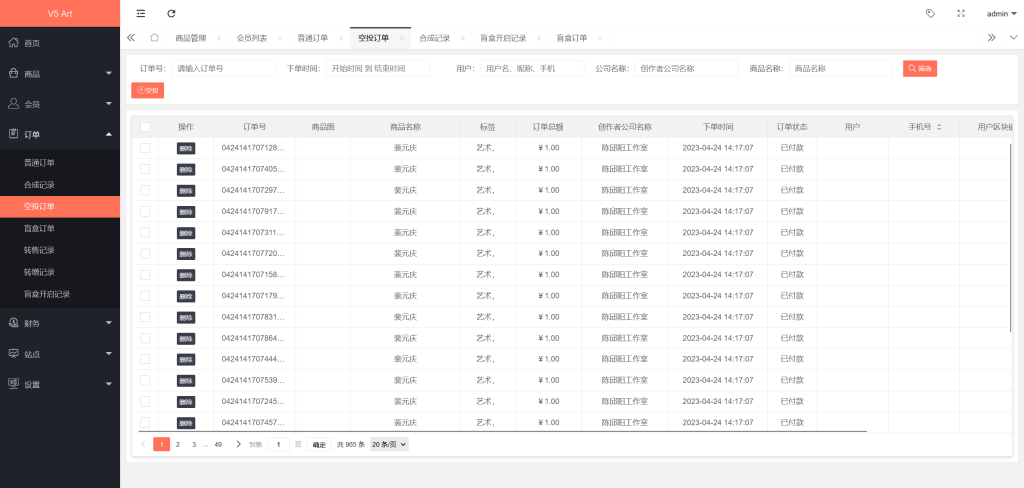The image size is (1024, 488).
Task: Close the 盲盒开启记录 tab via its X
Action: pos(539,38)
